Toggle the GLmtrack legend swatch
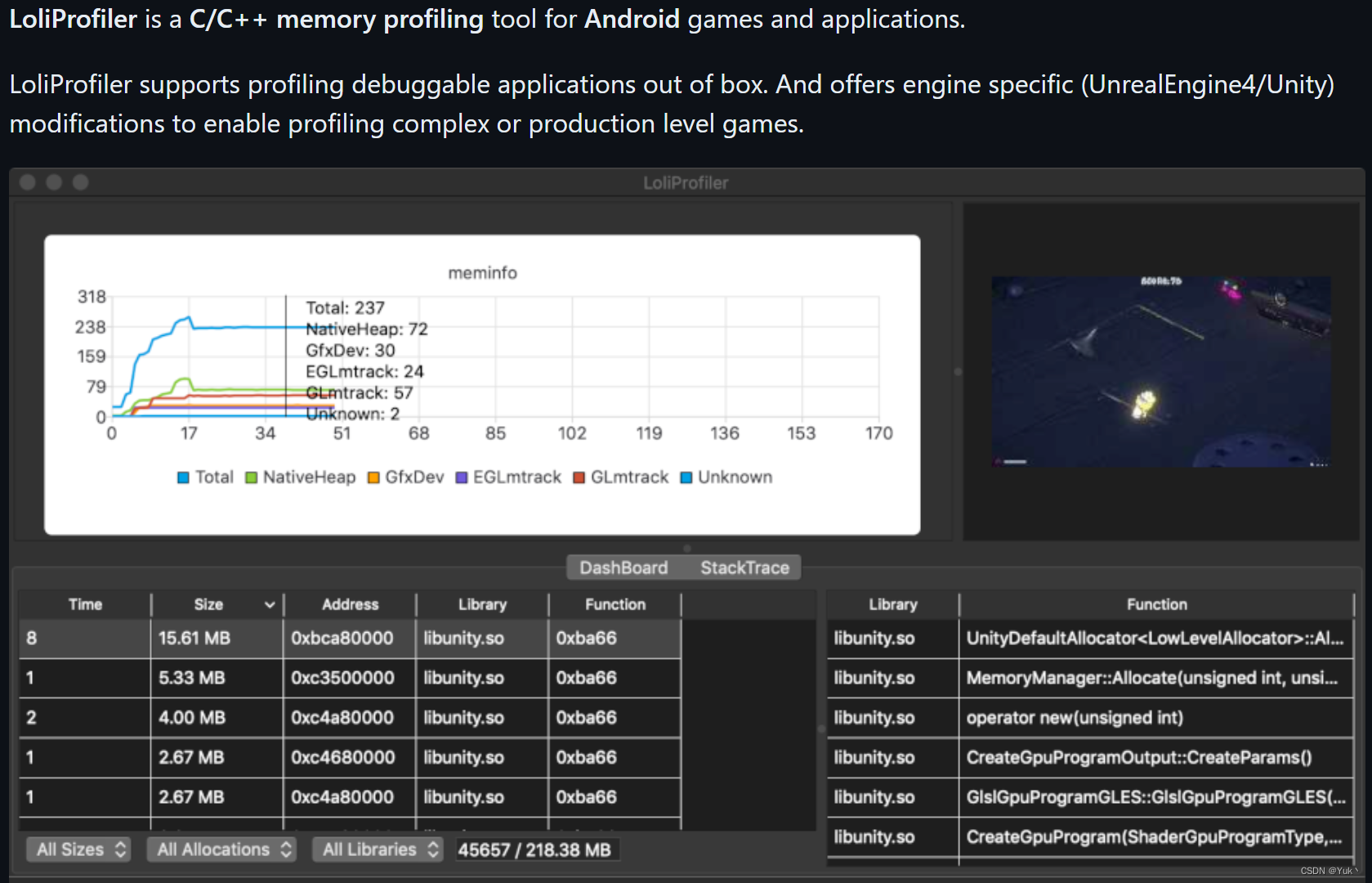Viewport: 1372px width, 883px height. pyautogui.click(x=579, y=477)
